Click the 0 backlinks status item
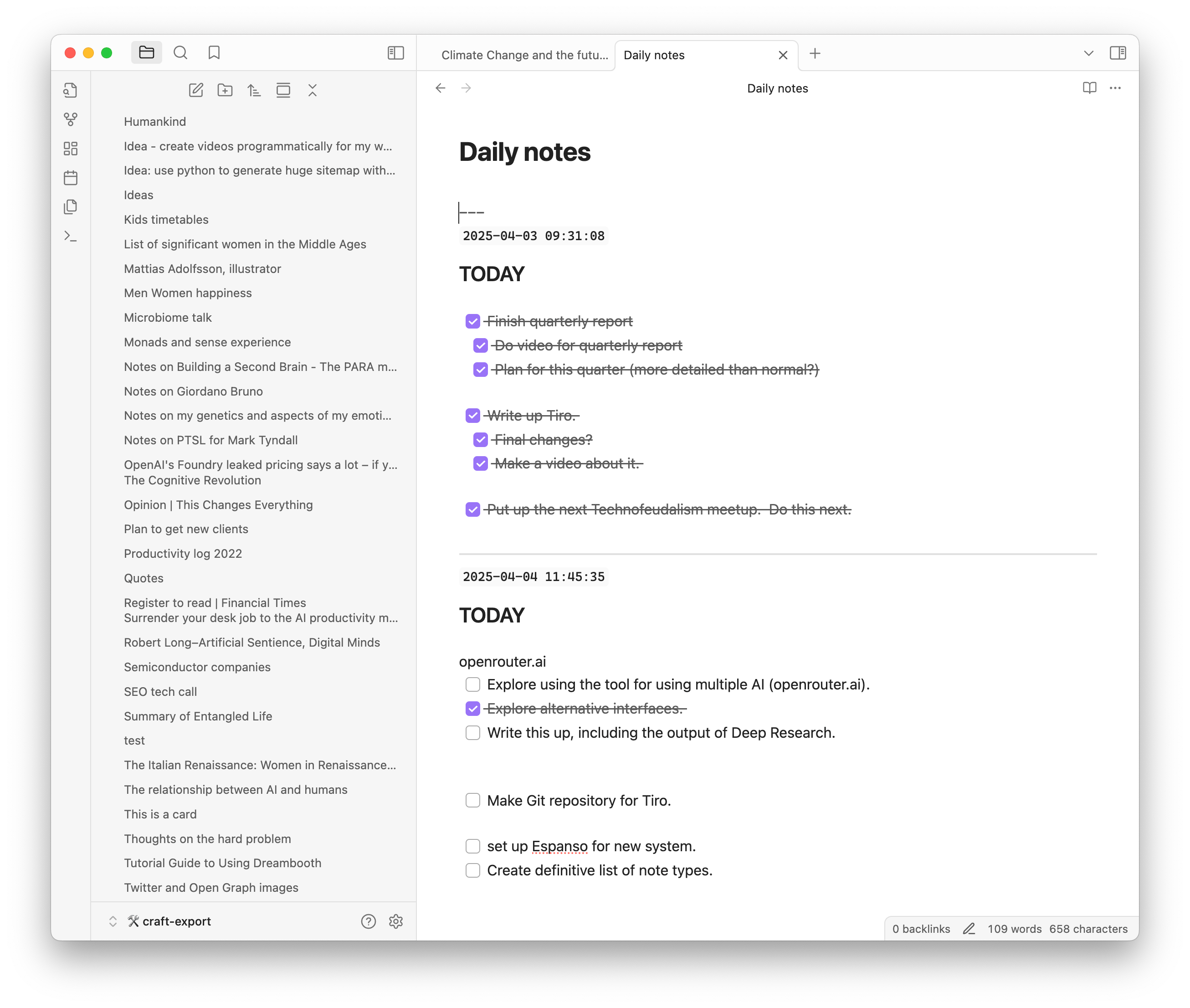1190x1008 pixels. pos(921,929)
